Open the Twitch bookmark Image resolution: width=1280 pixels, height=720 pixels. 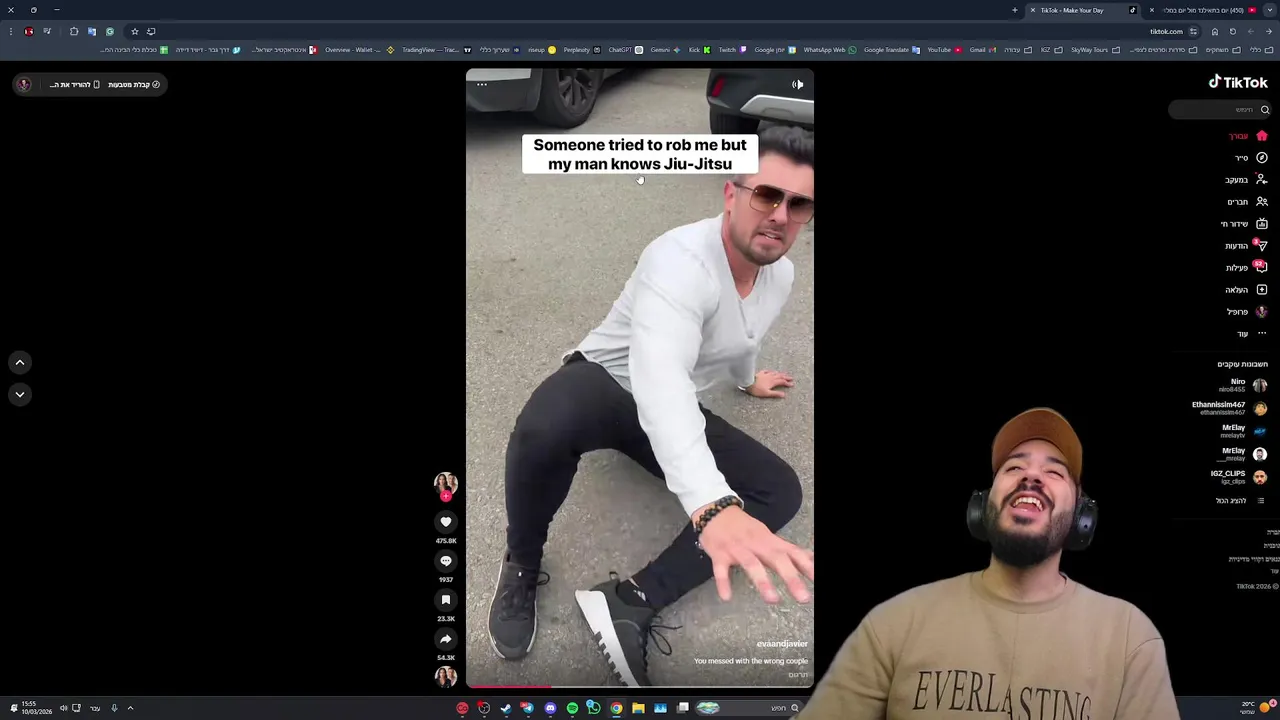point(732,50)
